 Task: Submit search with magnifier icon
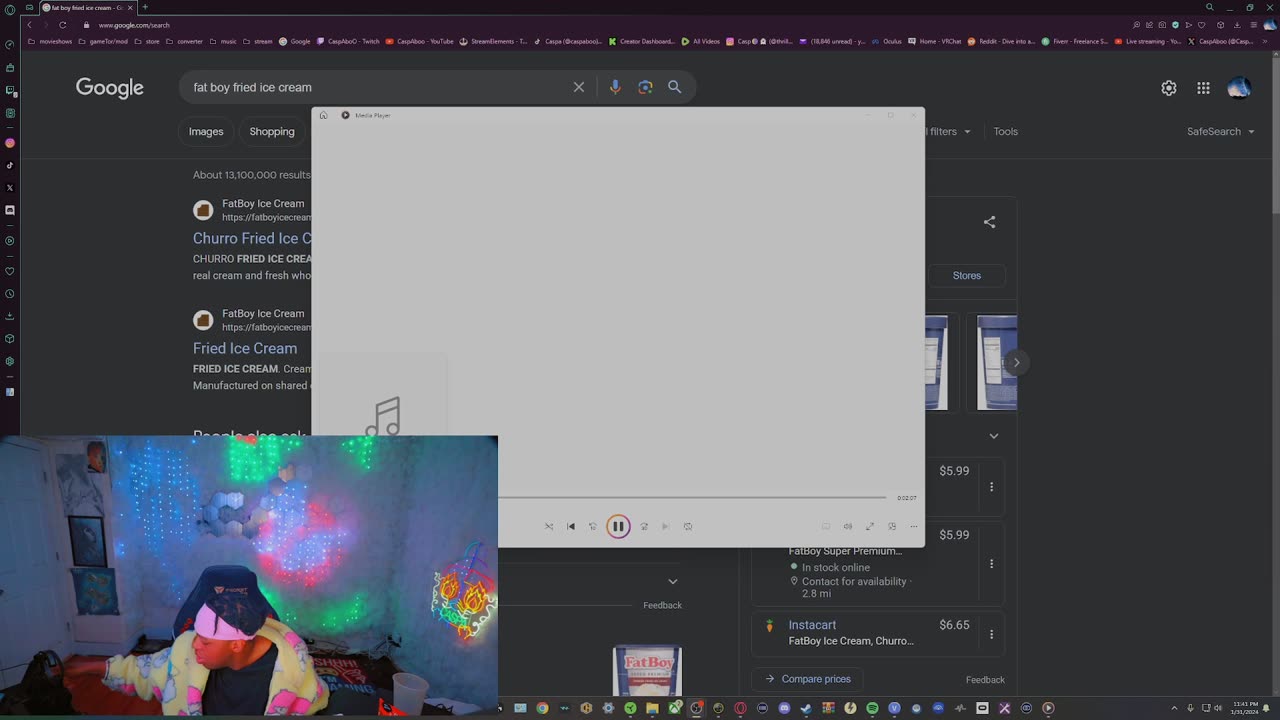tap(675, 87)
